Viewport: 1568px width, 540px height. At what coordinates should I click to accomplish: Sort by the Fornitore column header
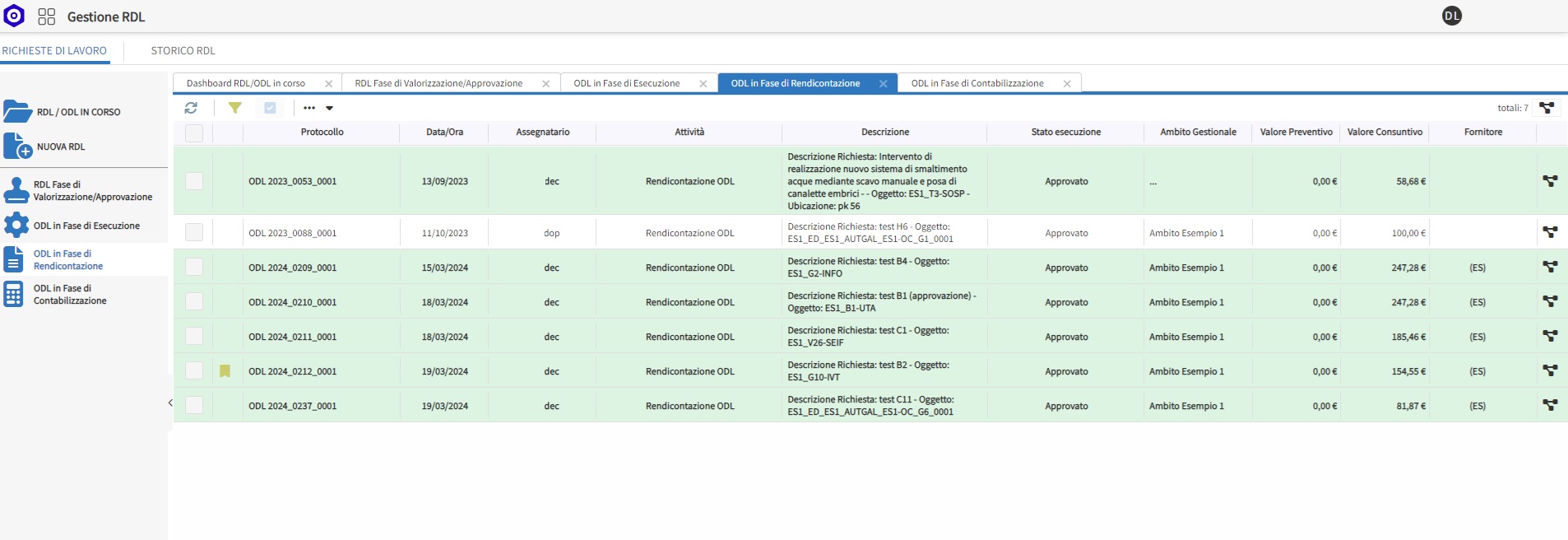coord(1483,132)
